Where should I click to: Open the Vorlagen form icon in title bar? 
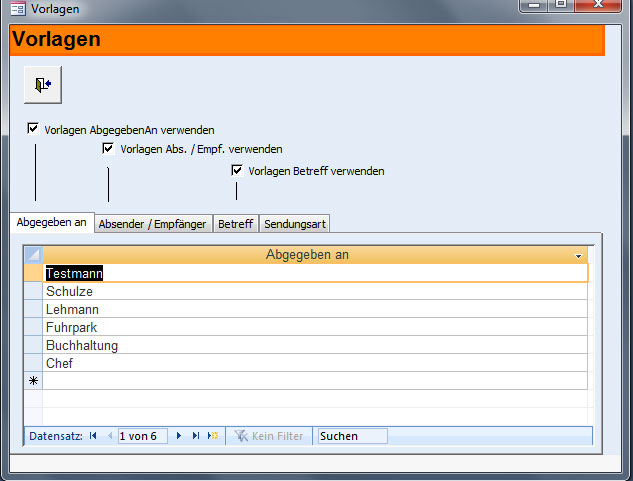tap(18, 8)
